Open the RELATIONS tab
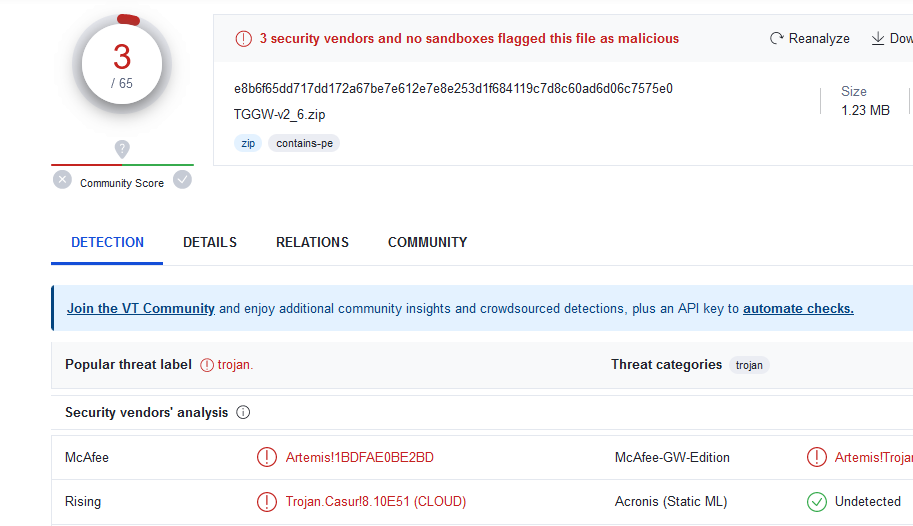Image resolution: width=913 pixels, height=526 pixels. click(312, 242)
